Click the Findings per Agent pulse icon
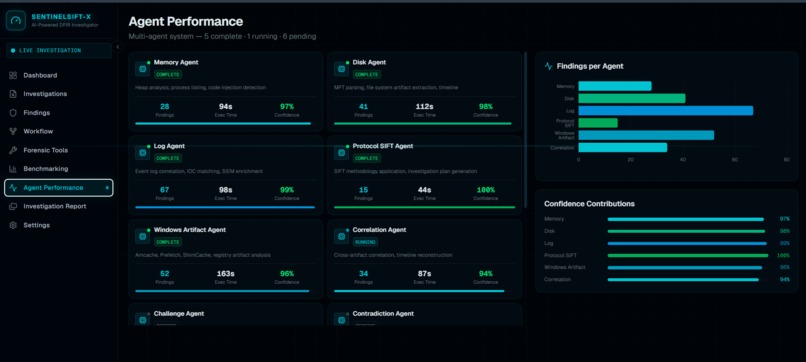The height and width of the screenshot is (362, 806). coord(548,66)
